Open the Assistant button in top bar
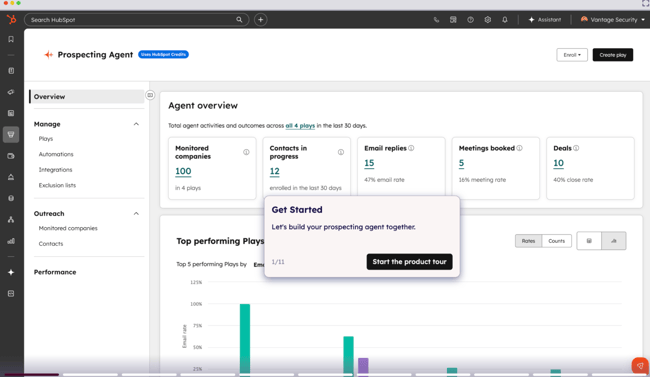Viewport: 650px width, 377px height. point(545,19)
